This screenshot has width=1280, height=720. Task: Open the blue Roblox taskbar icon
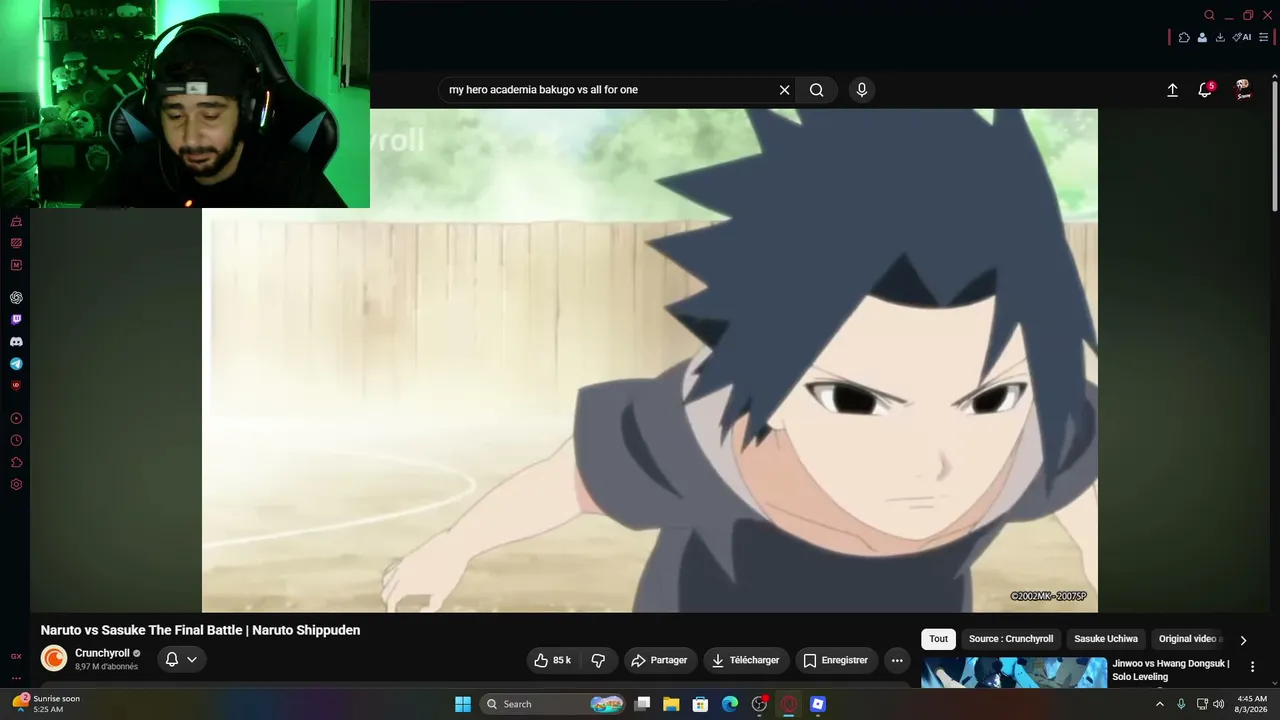point(818,704)
